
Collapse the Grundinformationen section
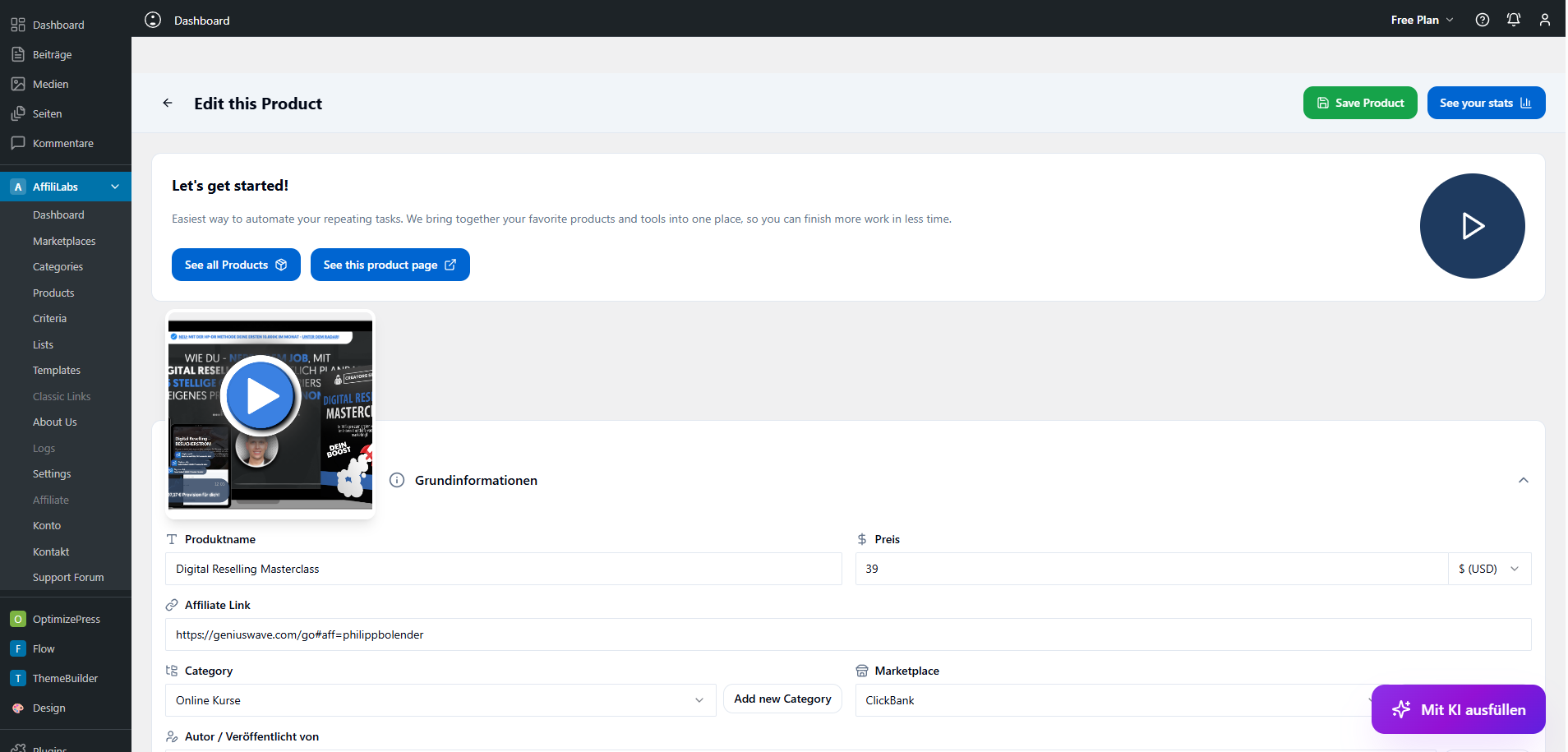(x=1523, y=480)
